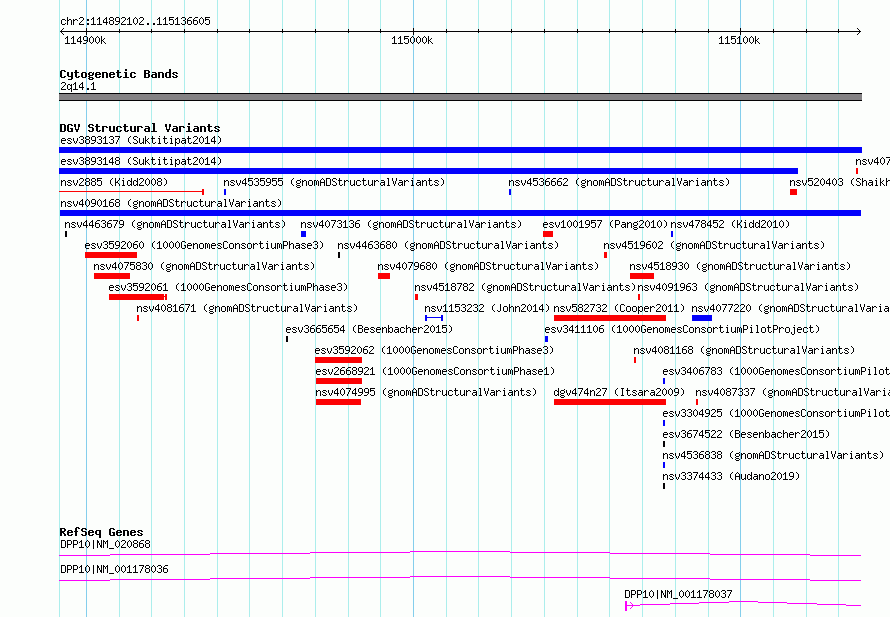Open esv3411106 Pilot Project label

pyautogui.click(x=682, y=329)
